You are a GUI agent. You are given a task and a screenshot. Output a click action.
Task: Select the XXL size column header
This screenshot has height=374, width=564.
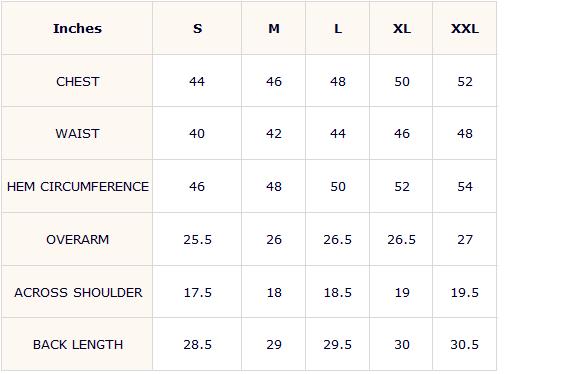tap(465, 28)
